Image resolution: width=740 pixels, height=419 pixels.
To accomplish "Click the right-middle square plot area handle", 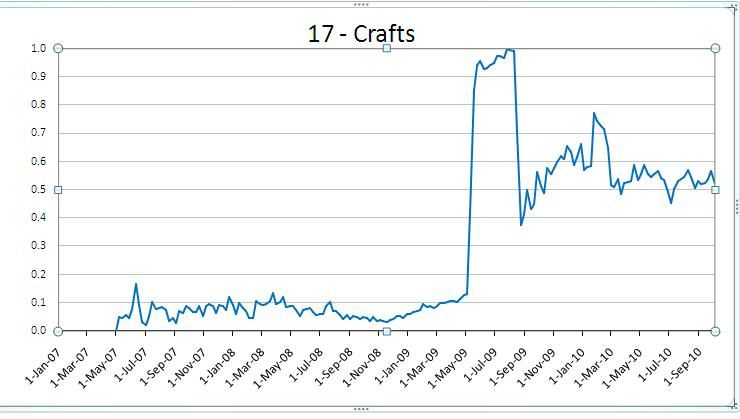I will click(715, 190).
